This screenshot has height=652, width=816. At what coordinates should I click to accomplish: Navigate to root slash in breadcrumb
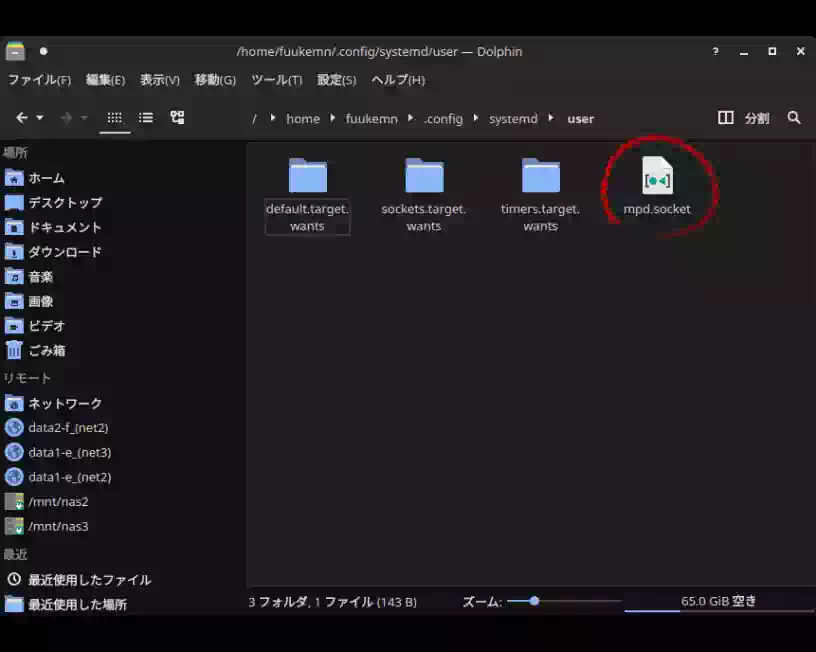254,119
